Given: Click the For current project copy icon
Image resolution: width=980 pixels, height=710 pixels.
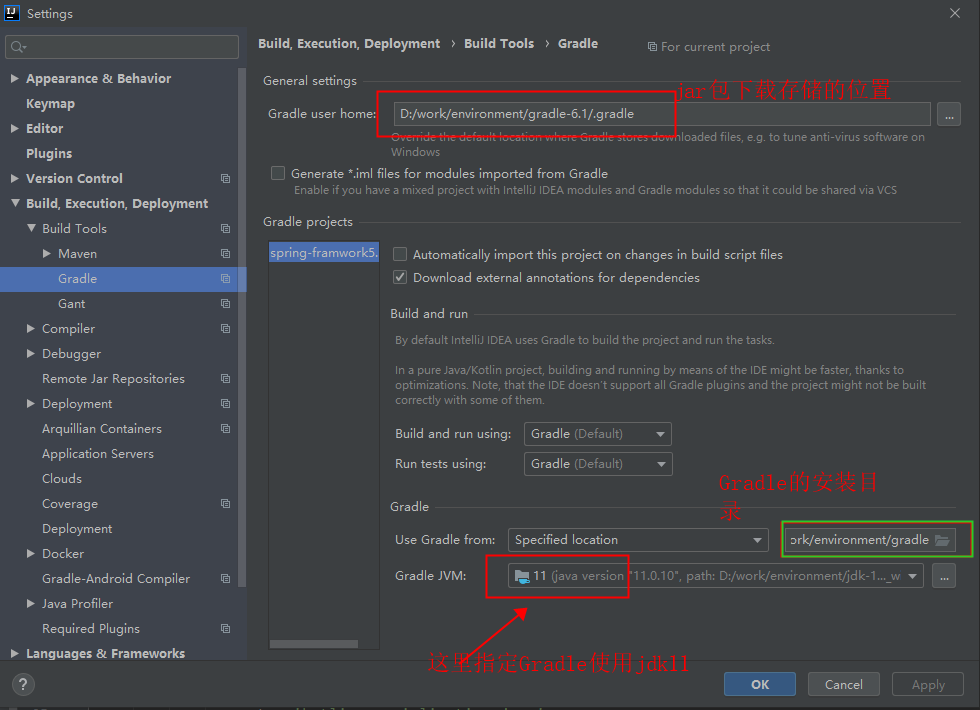Looking at the screenshot, I should click(652, 47).
